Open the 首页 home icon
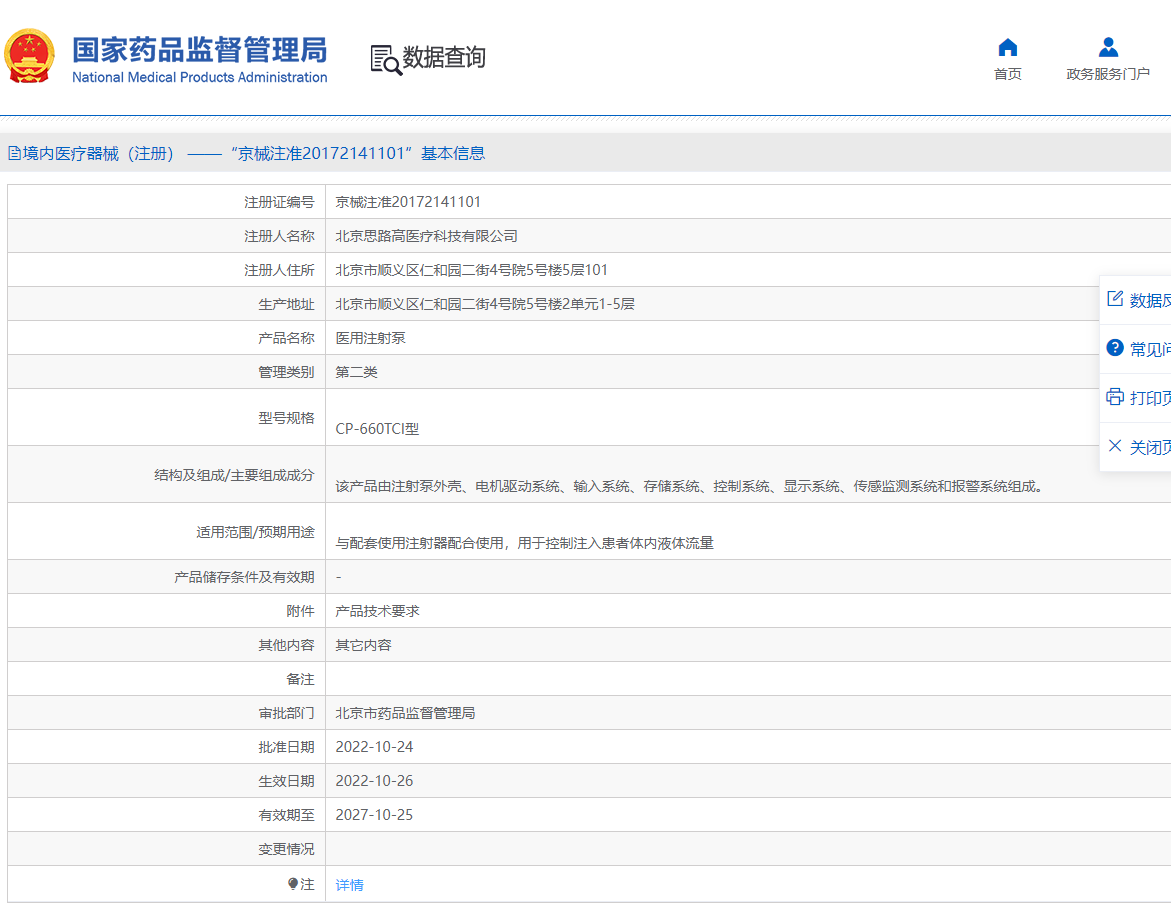The width and height of the screenshot is (1171, 904). coord(1007,48)
